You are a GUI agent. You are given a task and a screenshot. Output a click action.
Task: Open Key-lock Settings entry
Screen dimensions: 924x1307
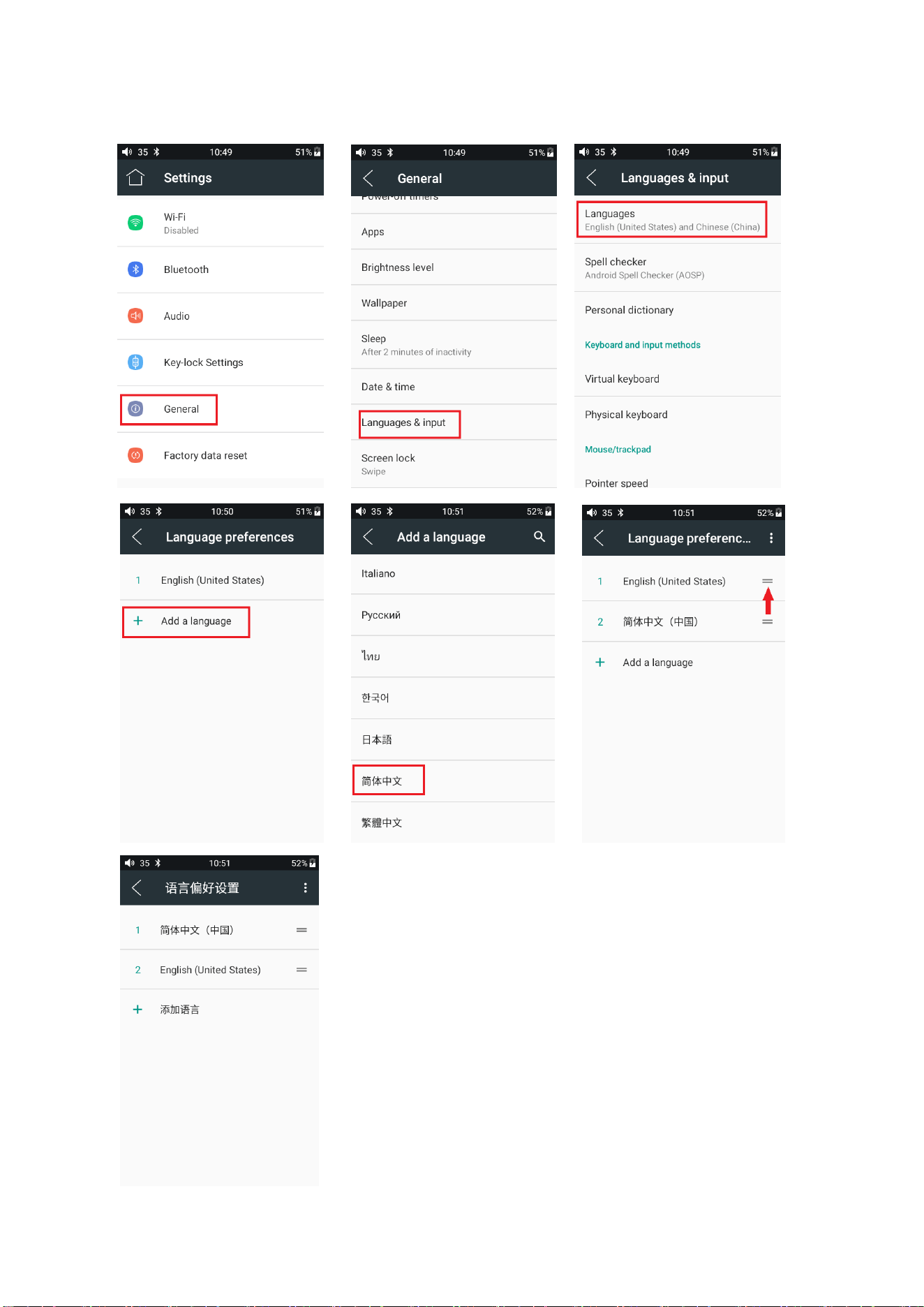click(x=221, y=362)
